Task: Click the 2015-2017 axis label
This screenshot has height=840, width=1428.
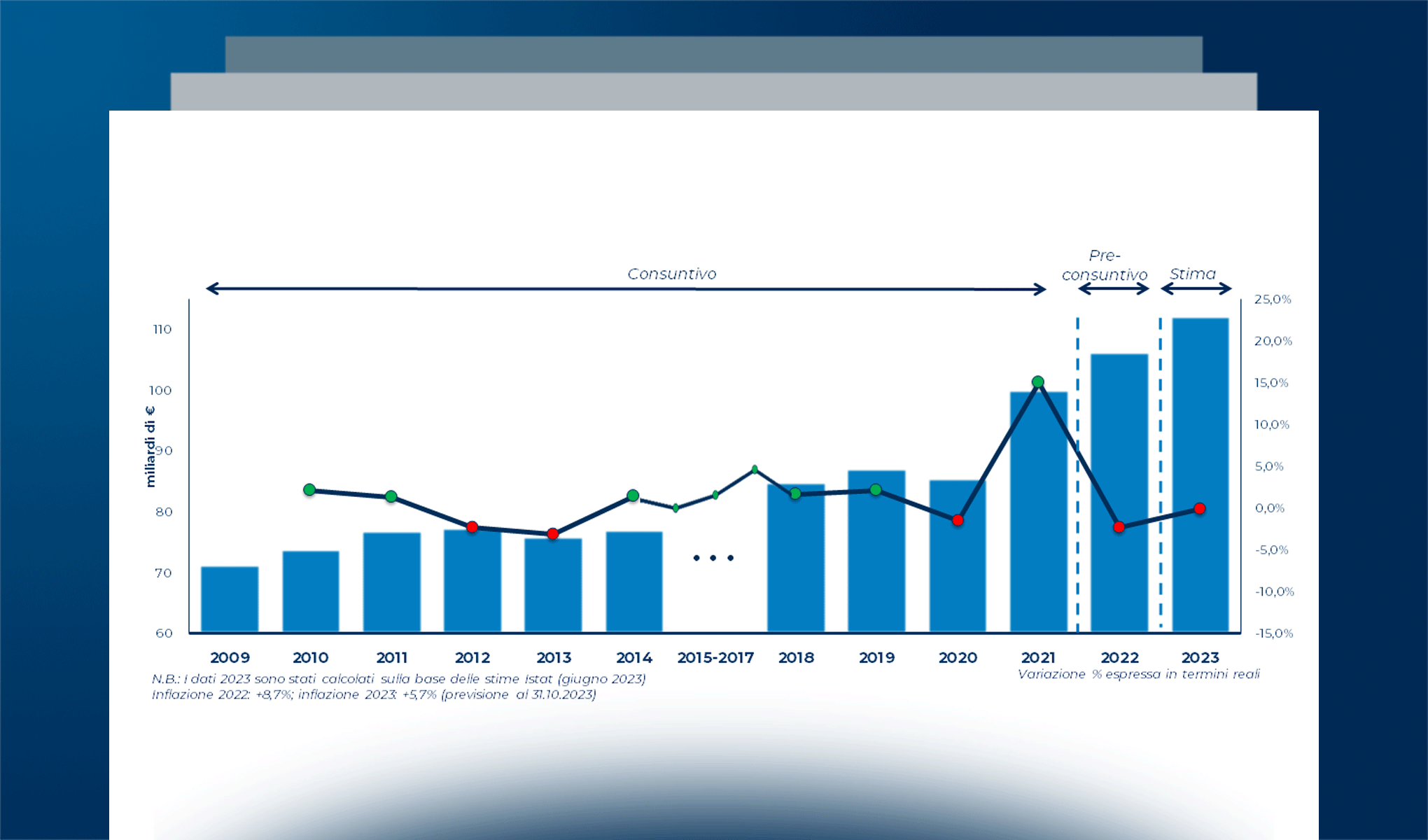Action: [715, 658]
